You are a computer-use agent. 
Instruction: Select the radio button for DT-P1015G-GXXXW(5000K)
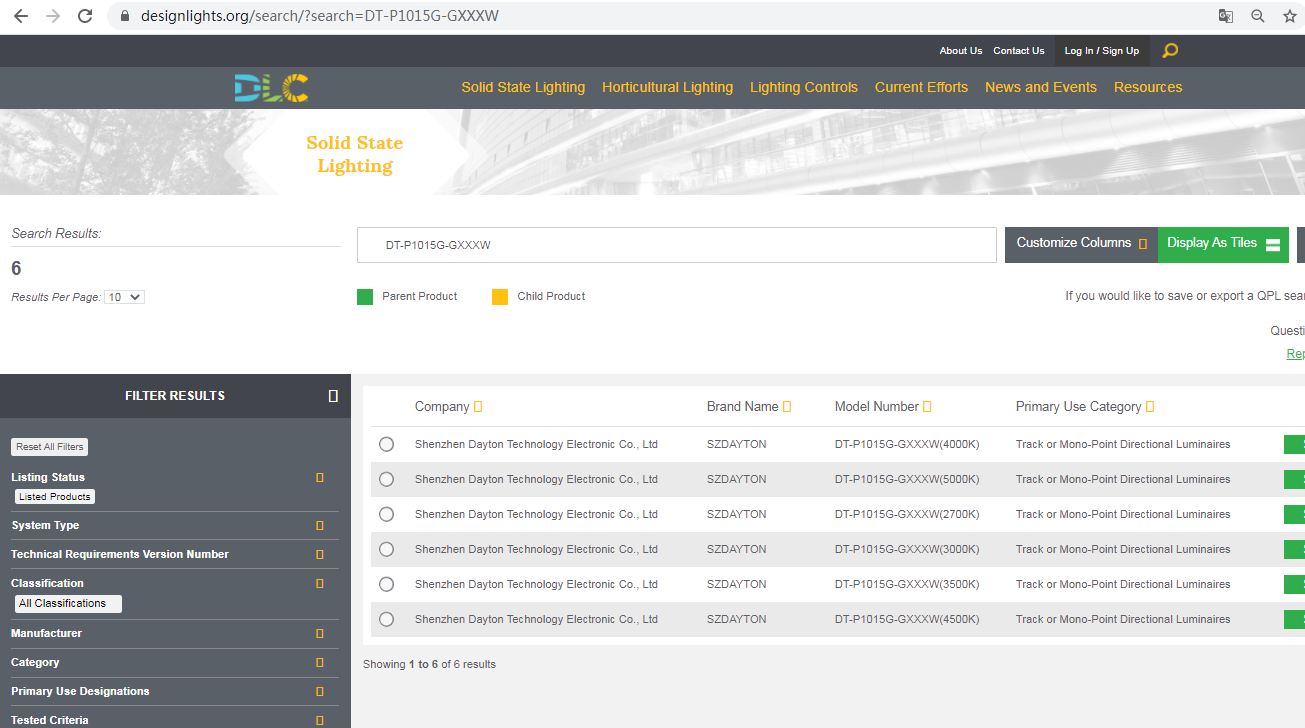[x=387, y=480]
